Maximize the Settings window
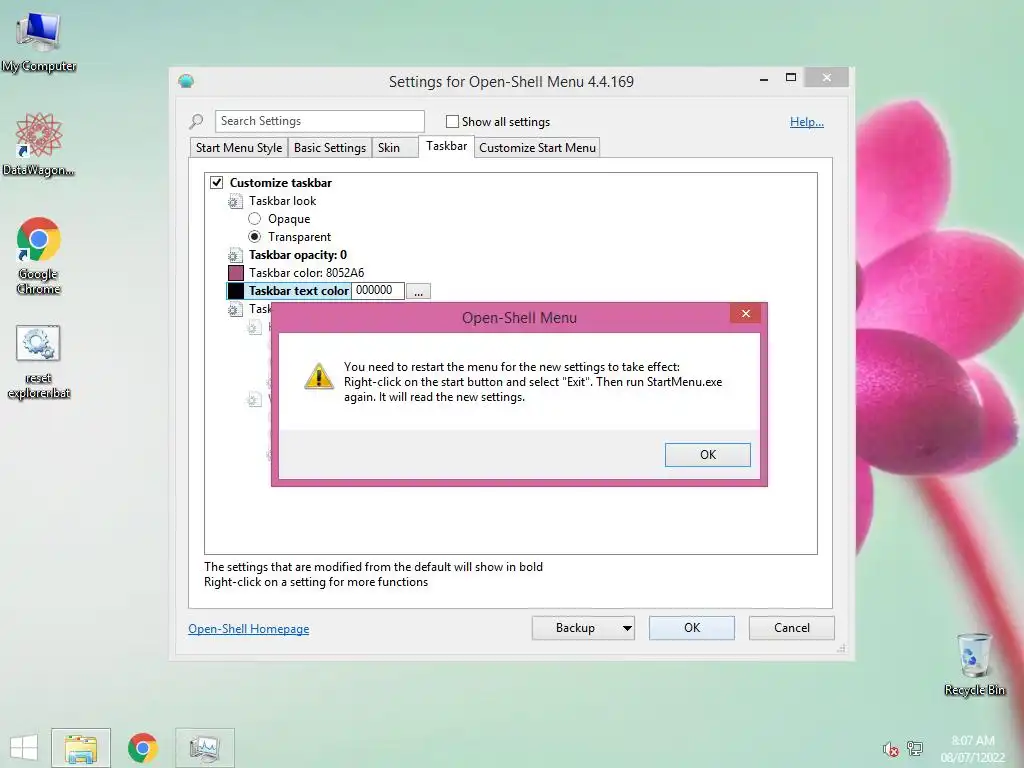1024x768 pixels. (x=791, y=78)
